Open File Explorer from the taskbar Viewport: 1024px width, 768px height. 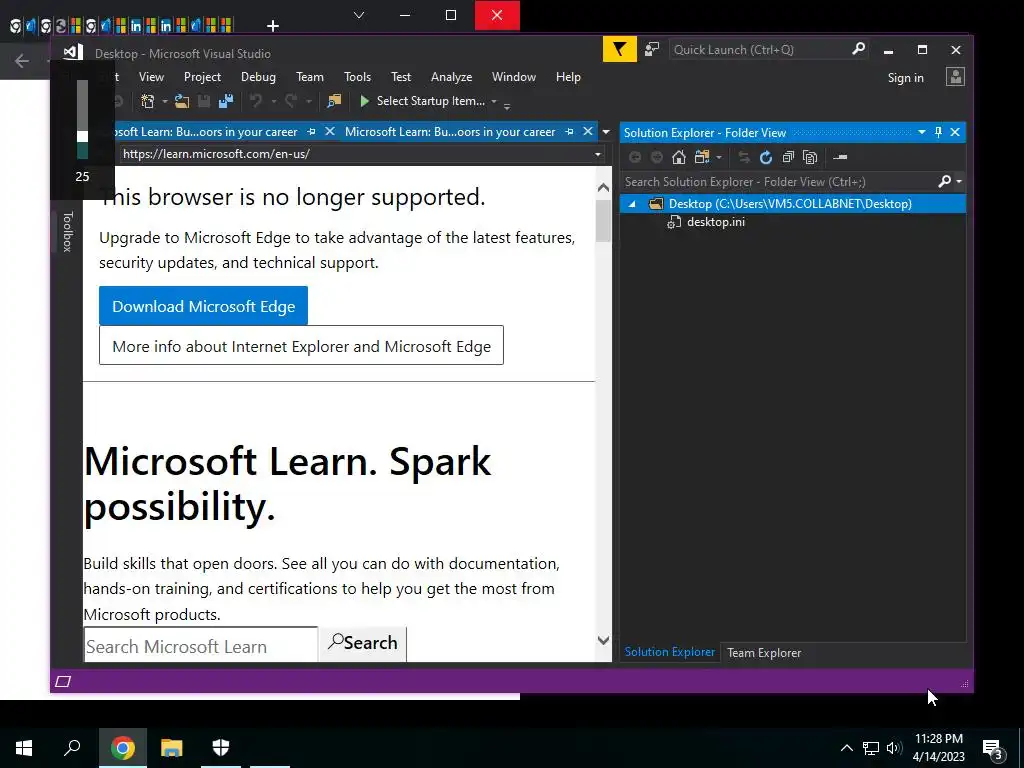click(171, 748)
